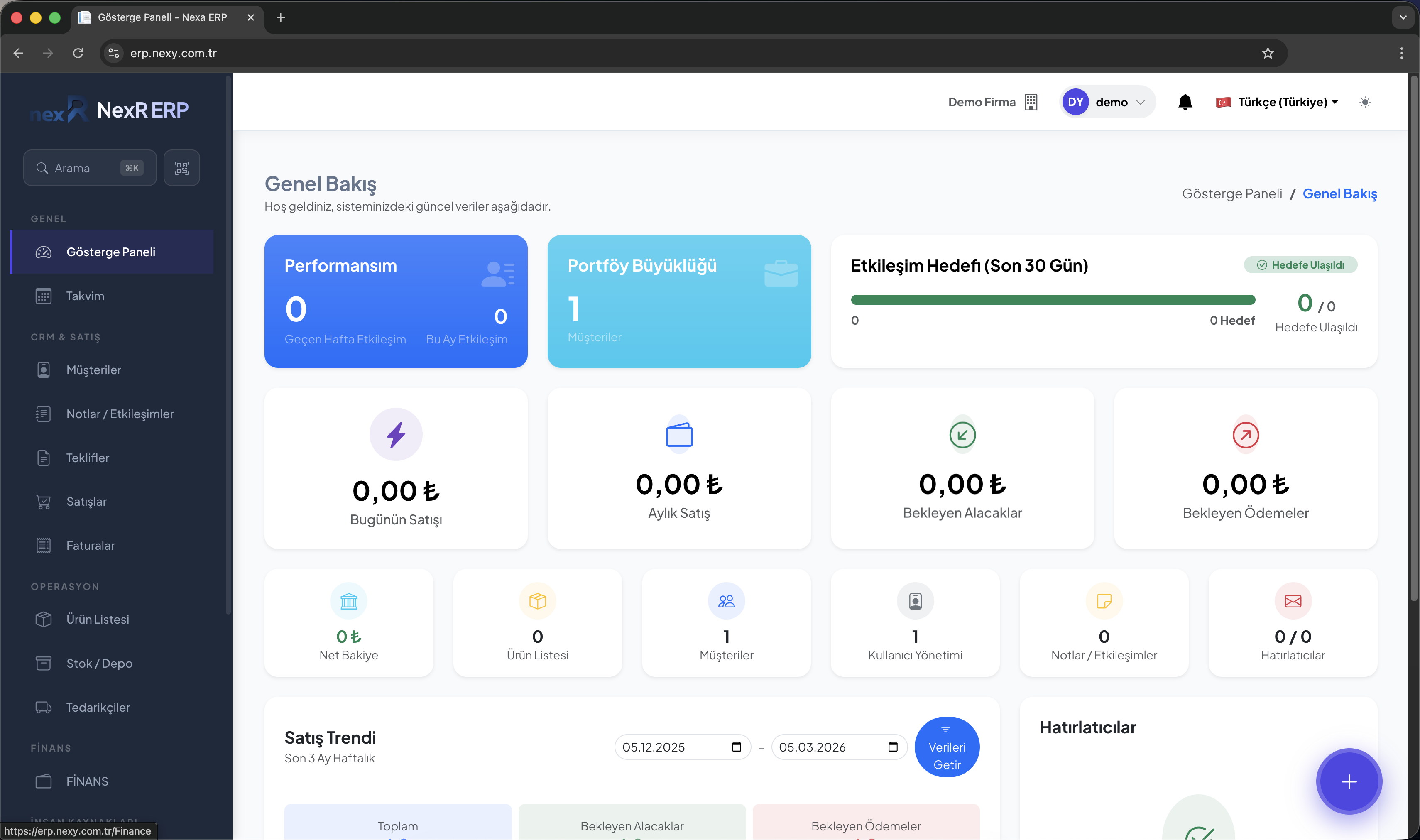This screenshot has width=1420, height=840.
Task: Toggle the light/dark theme sun icon
Action: pyautogui.click(x=1364, y=103)
